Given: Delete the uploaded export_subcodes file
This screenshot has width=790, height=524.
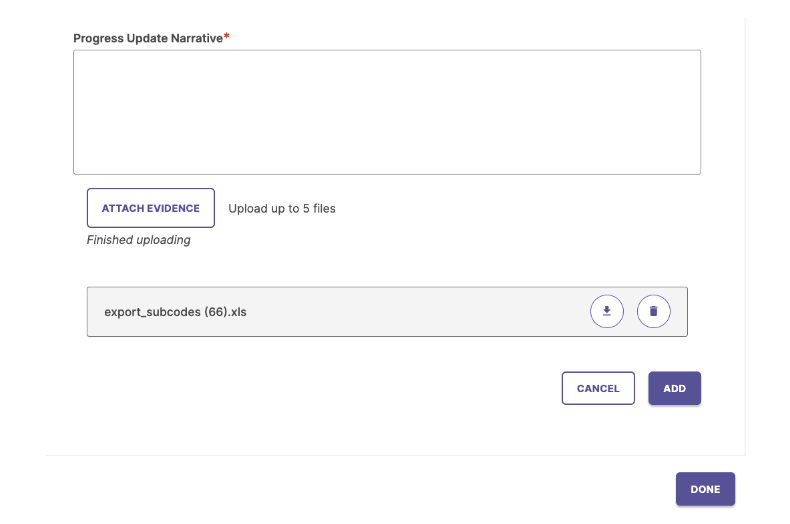Looking at the screenshot, I should (x=653, y=311).
